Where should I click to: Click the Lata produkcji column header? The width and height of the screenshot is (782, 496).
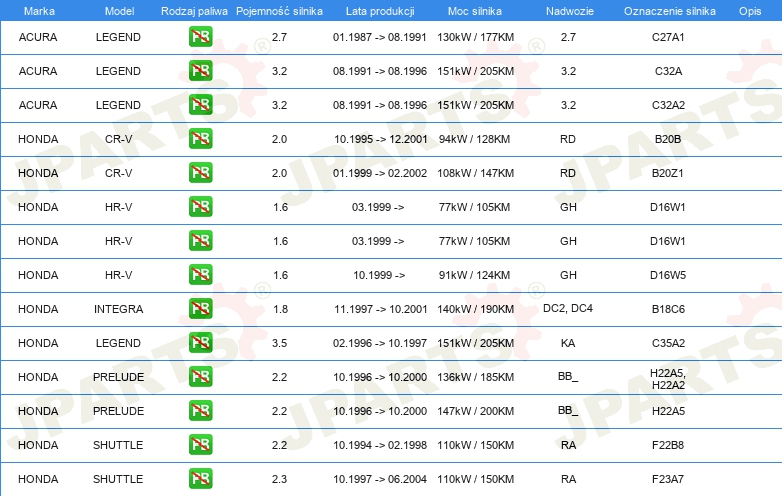coord(380,11)
